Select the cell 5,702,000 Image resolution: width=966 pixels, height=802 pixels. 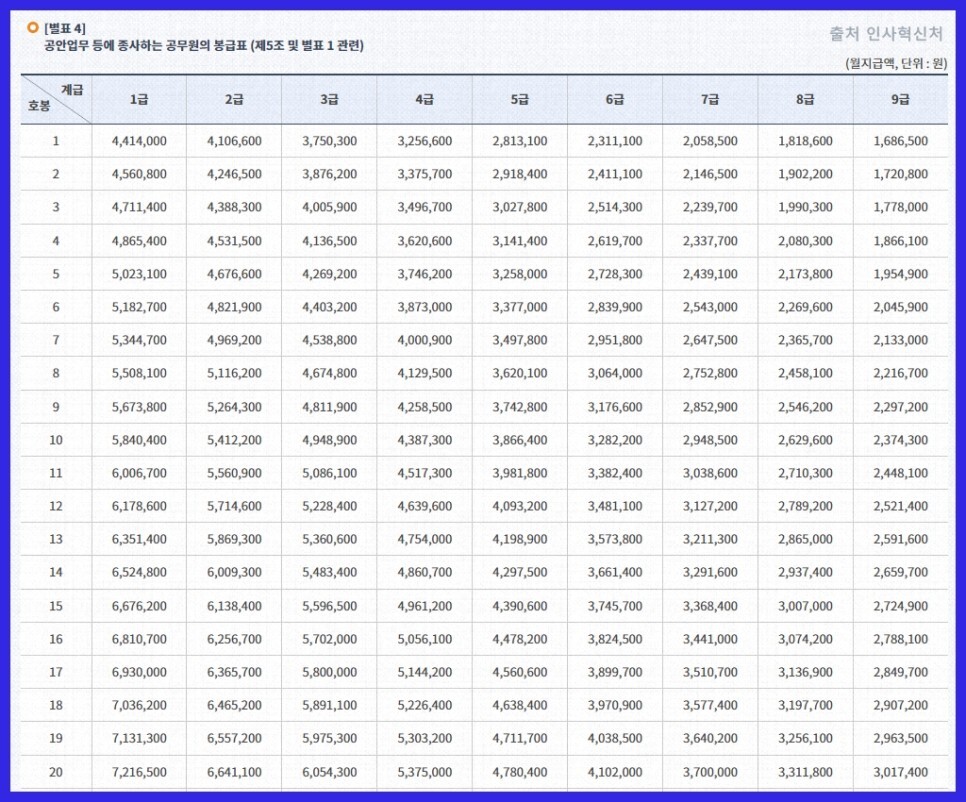coord(329,639)
